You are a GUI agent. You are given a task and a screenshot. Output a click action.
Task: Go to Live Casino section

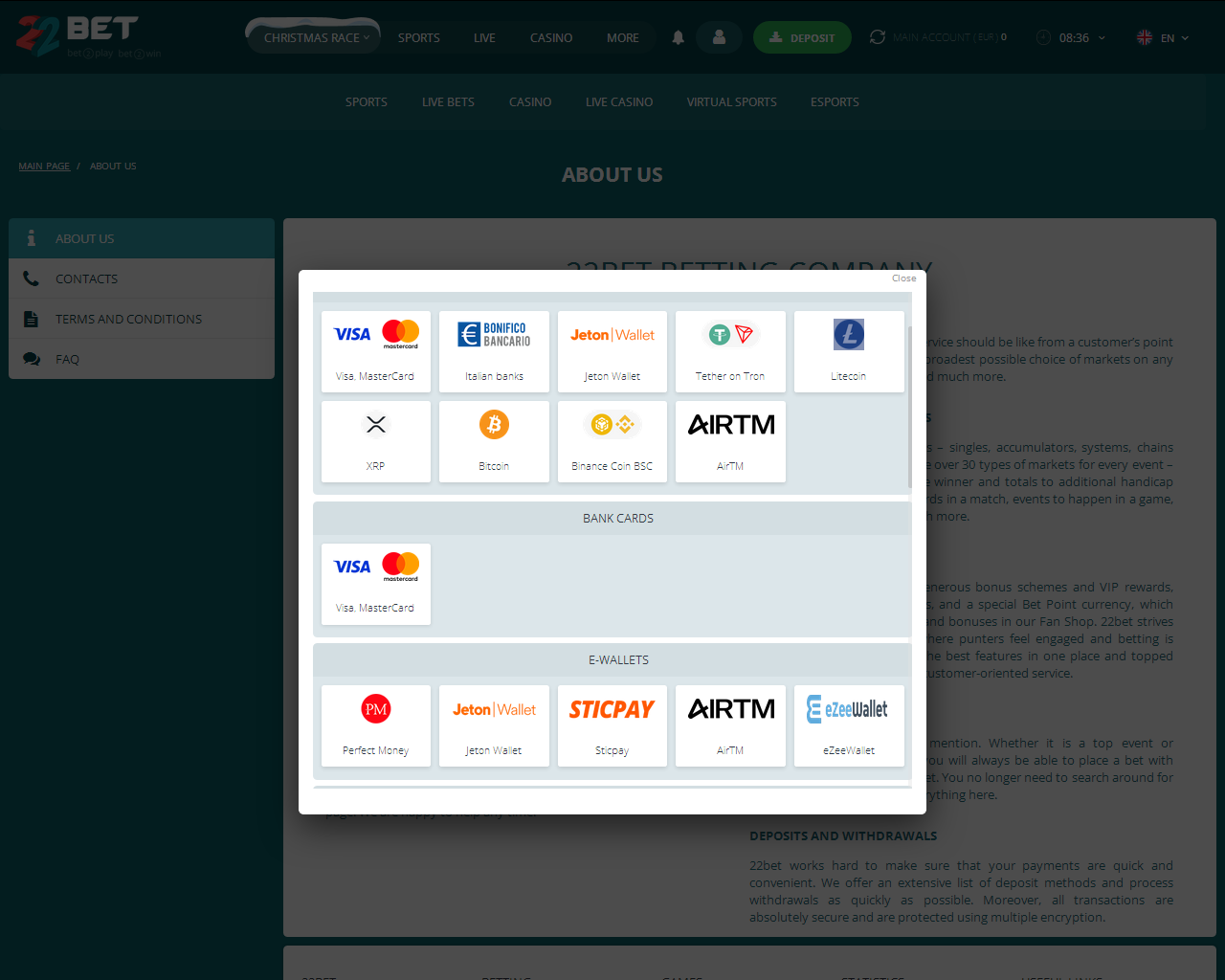[x=619, y=101]
